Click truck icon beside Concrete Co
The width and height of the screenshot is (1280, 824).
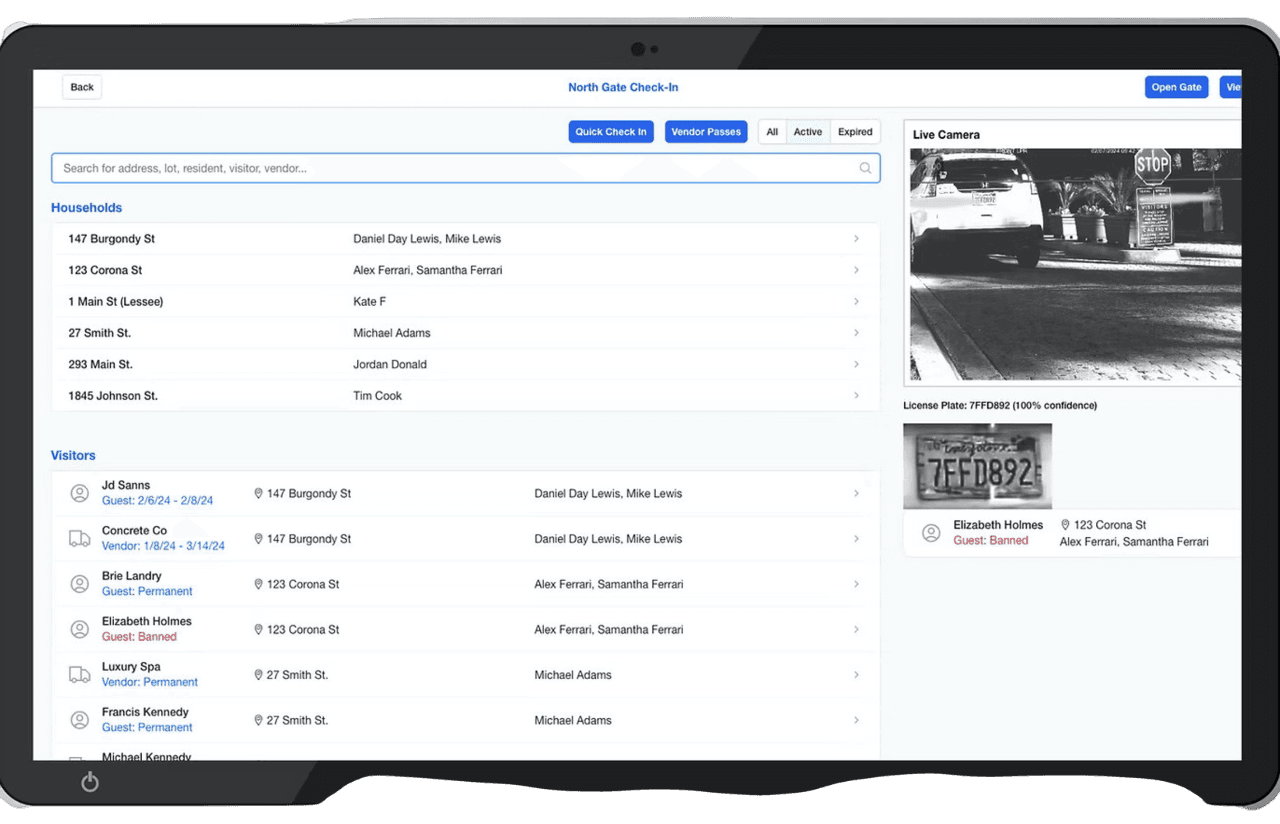pos(79,539)
